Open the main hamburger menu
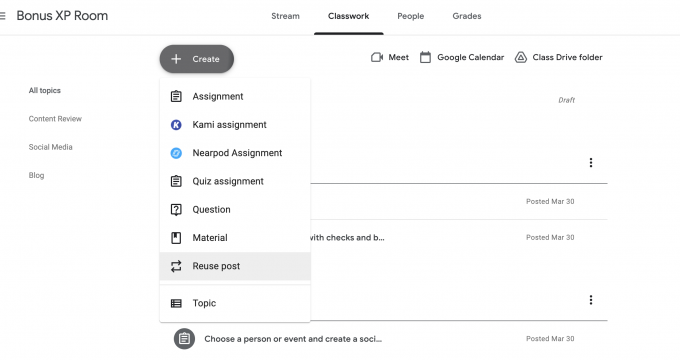The height and width of the screenshot is (360, 680). pos(3,16)
